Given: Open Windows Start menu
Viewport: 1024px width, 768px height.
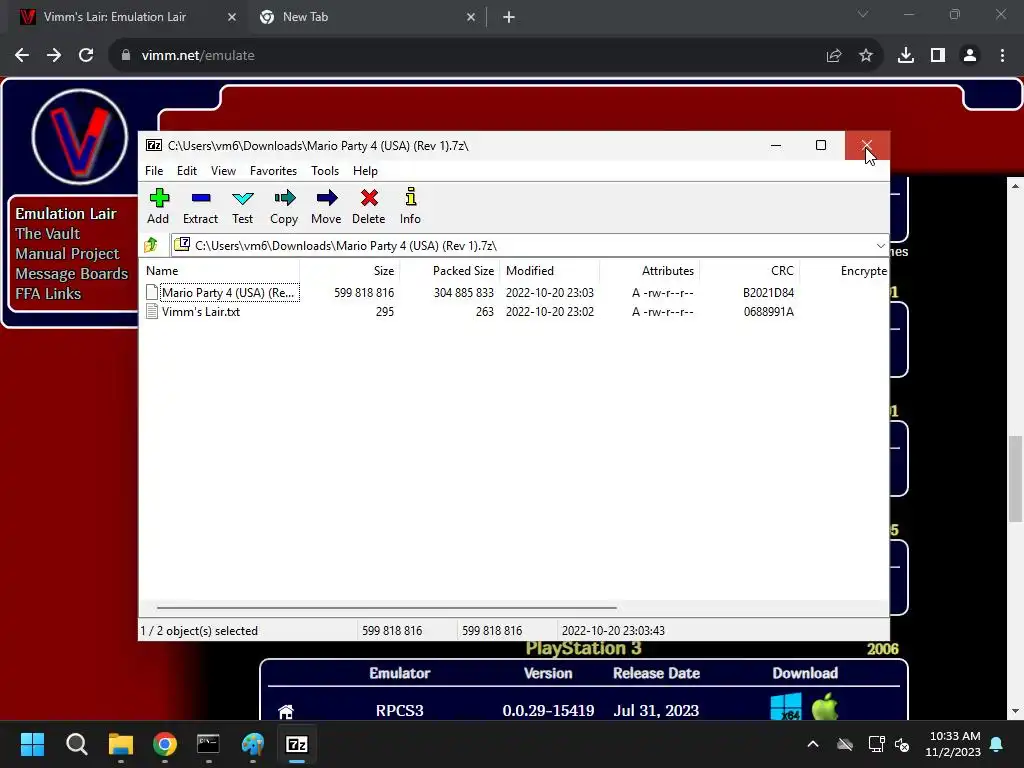Looking at the screenshot, I should pos(32,744).
